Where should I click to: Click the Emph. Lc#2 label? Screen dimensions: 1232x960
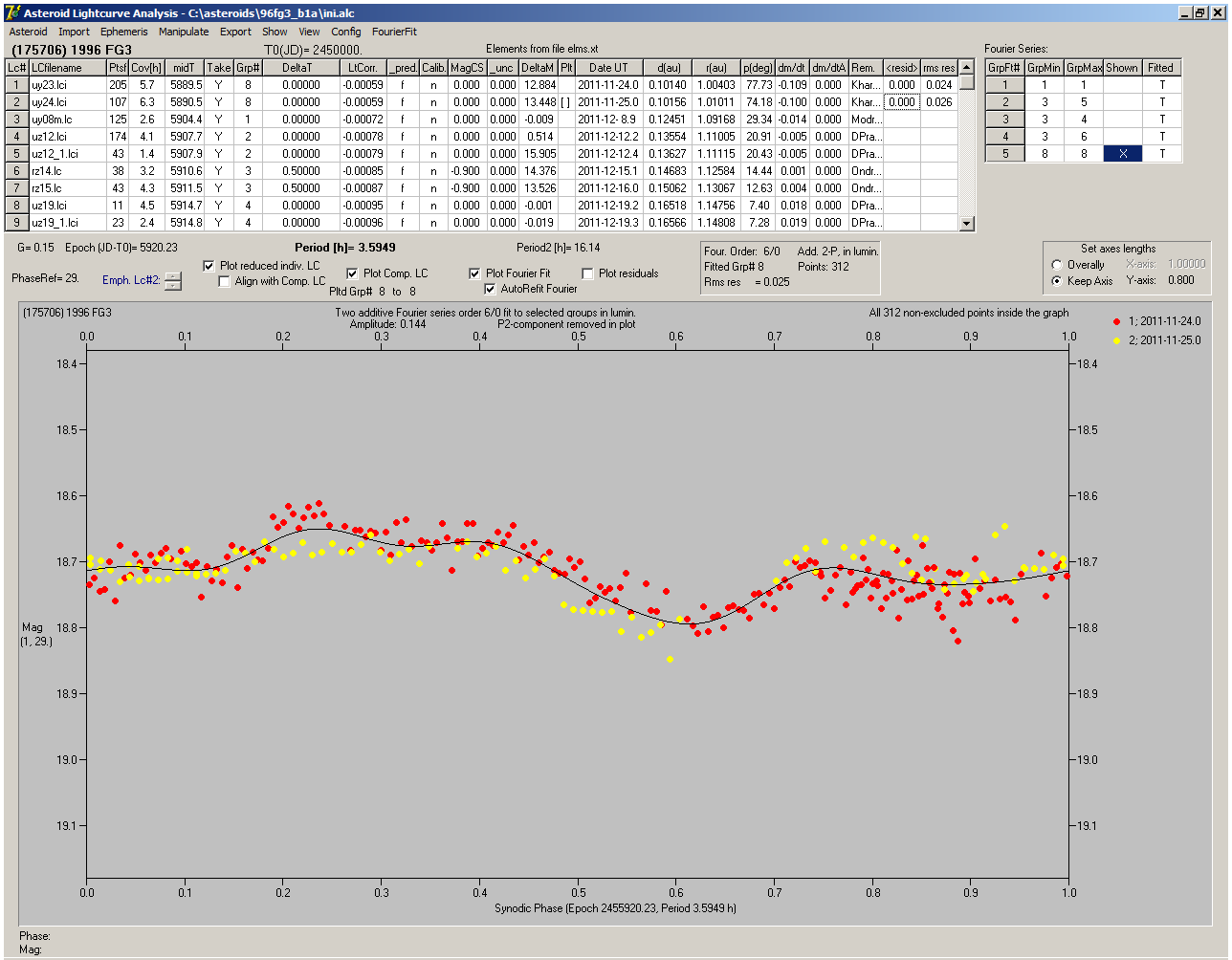tap(131, 280)
